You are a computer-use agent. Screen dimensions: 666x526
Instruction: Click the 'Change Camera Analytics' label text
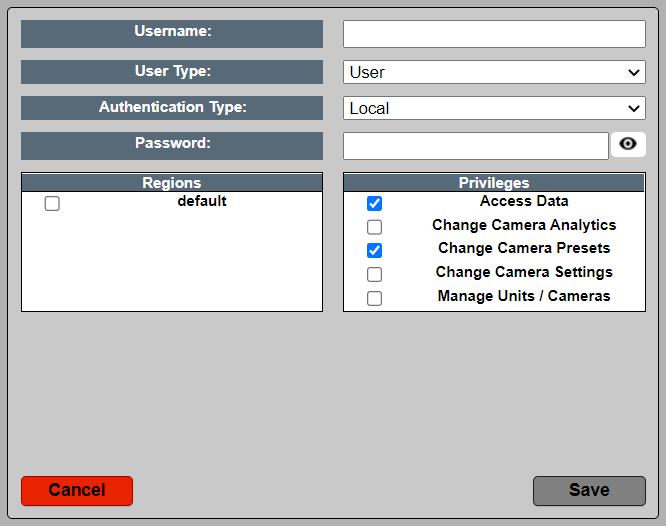pyautogui.click(x=524, y=225)
